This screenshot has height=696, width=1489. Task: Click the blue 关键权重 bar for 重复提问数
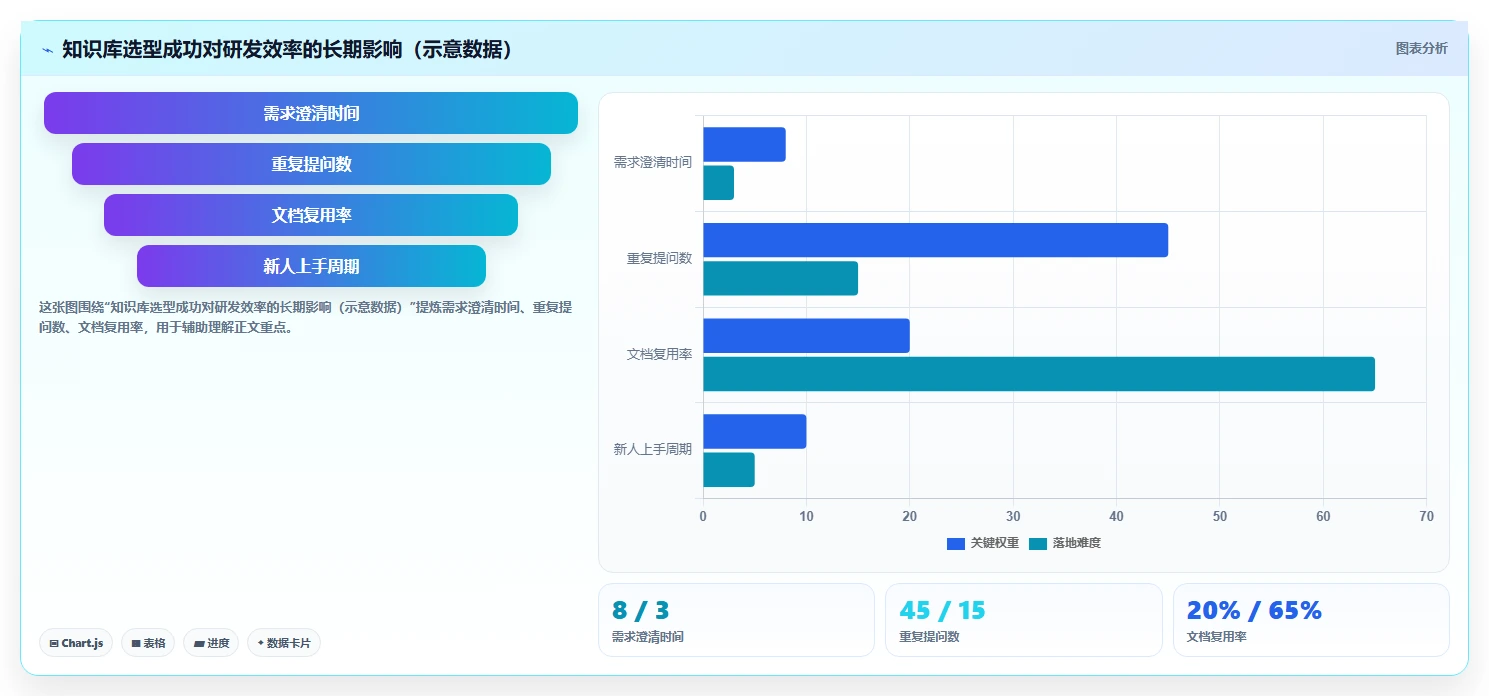(x=935, y=240)
